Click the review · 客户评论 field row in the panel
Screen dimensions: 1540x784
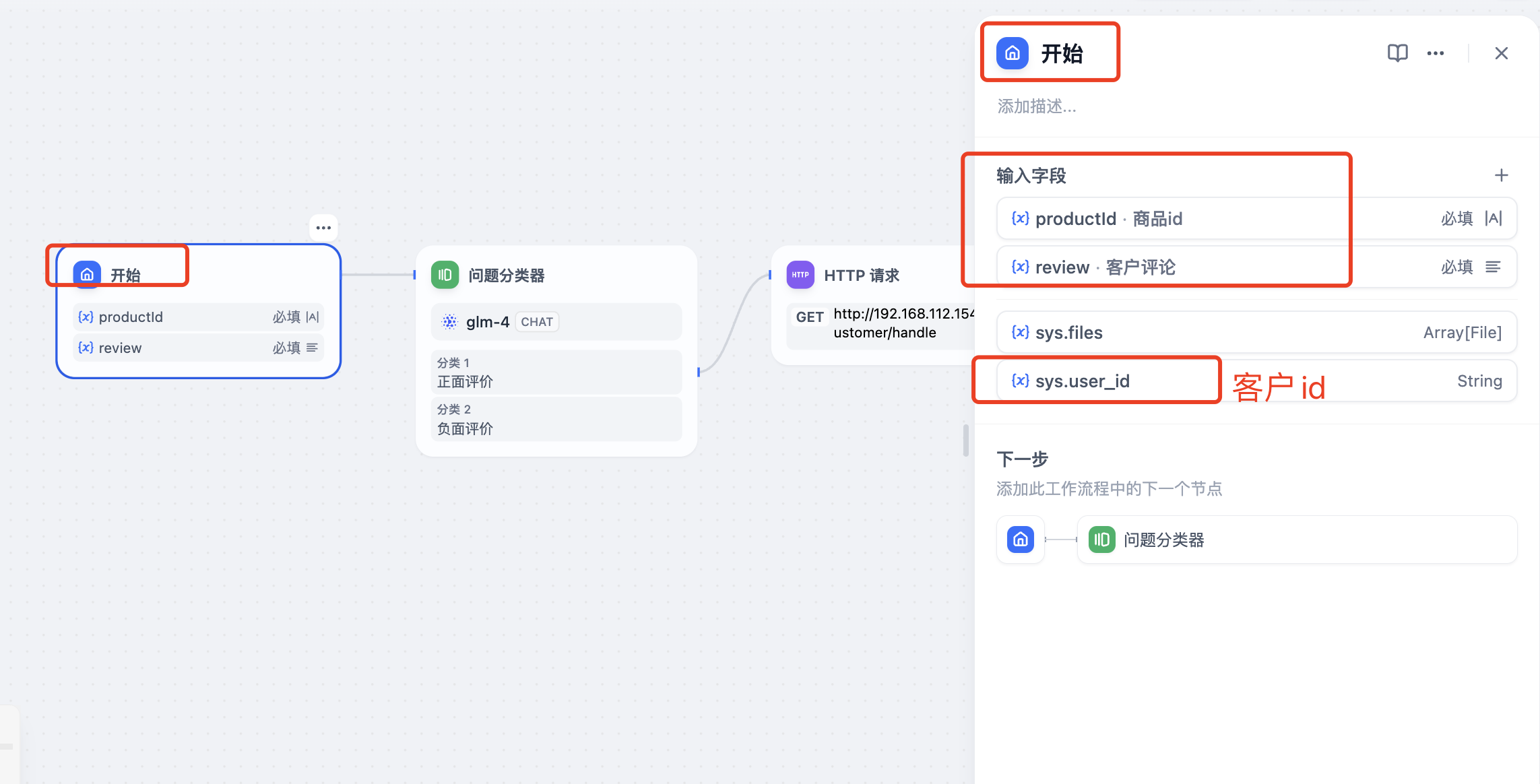click(1145, 267)
